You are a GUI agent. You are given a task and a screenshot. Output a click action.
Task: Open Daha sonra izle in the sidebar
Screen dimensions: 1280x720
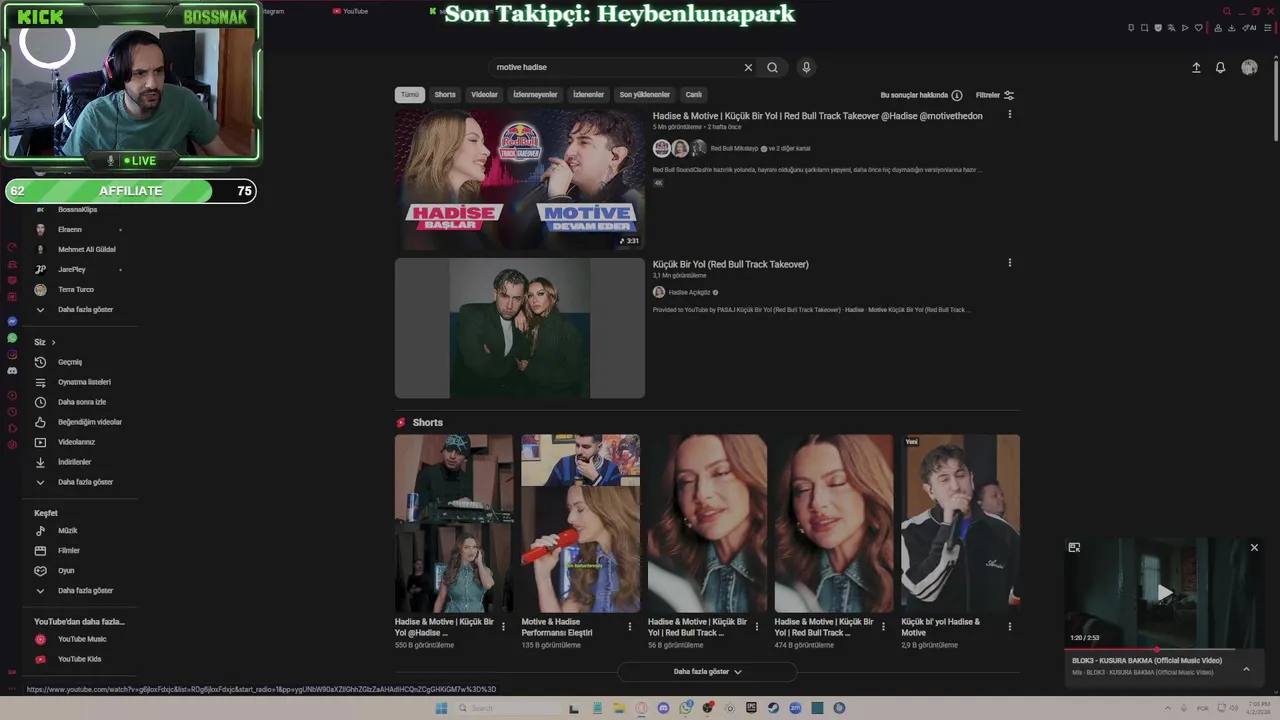pyautogui.click(x=82, y=402)
